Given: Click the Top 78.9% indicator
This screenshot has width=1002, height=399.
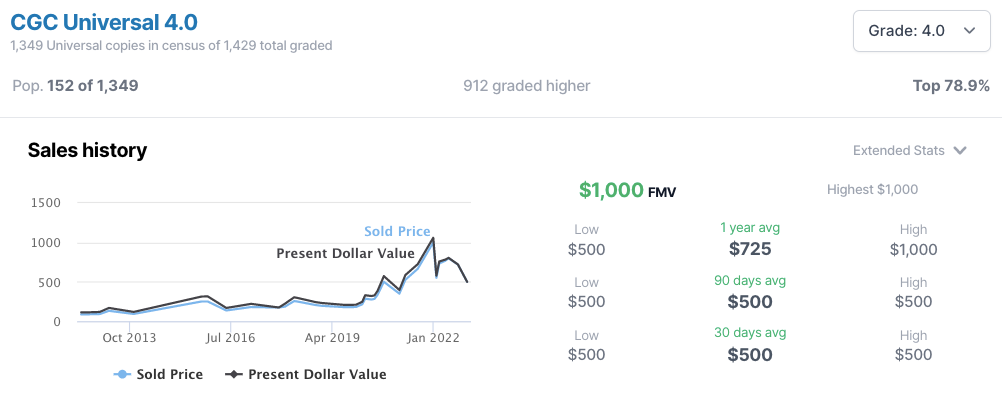Looking at the screenshot, I should 951,86.
